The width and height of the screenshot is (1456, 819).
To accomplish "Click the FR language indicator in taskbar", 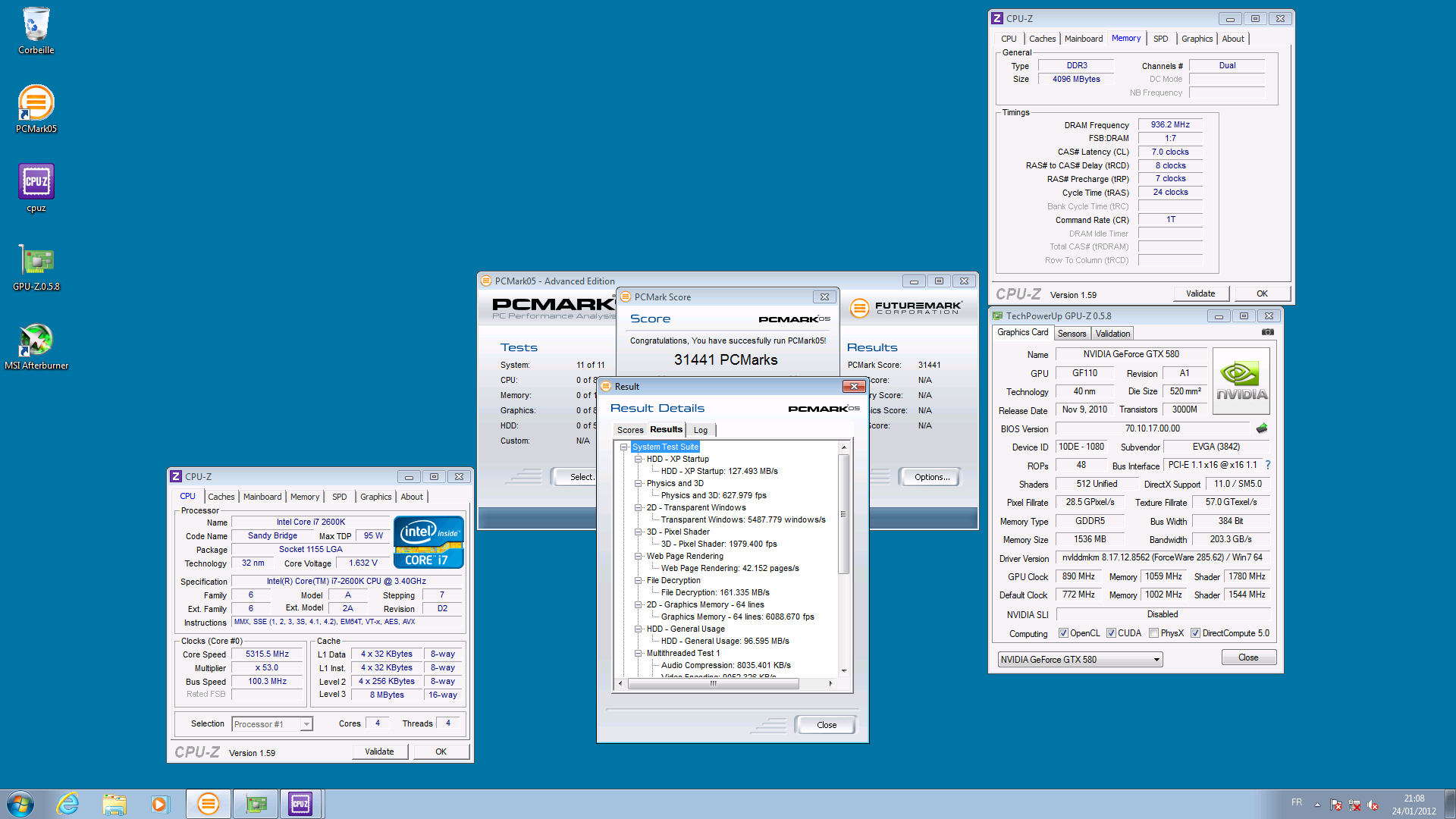I will tap(1297, 802).
